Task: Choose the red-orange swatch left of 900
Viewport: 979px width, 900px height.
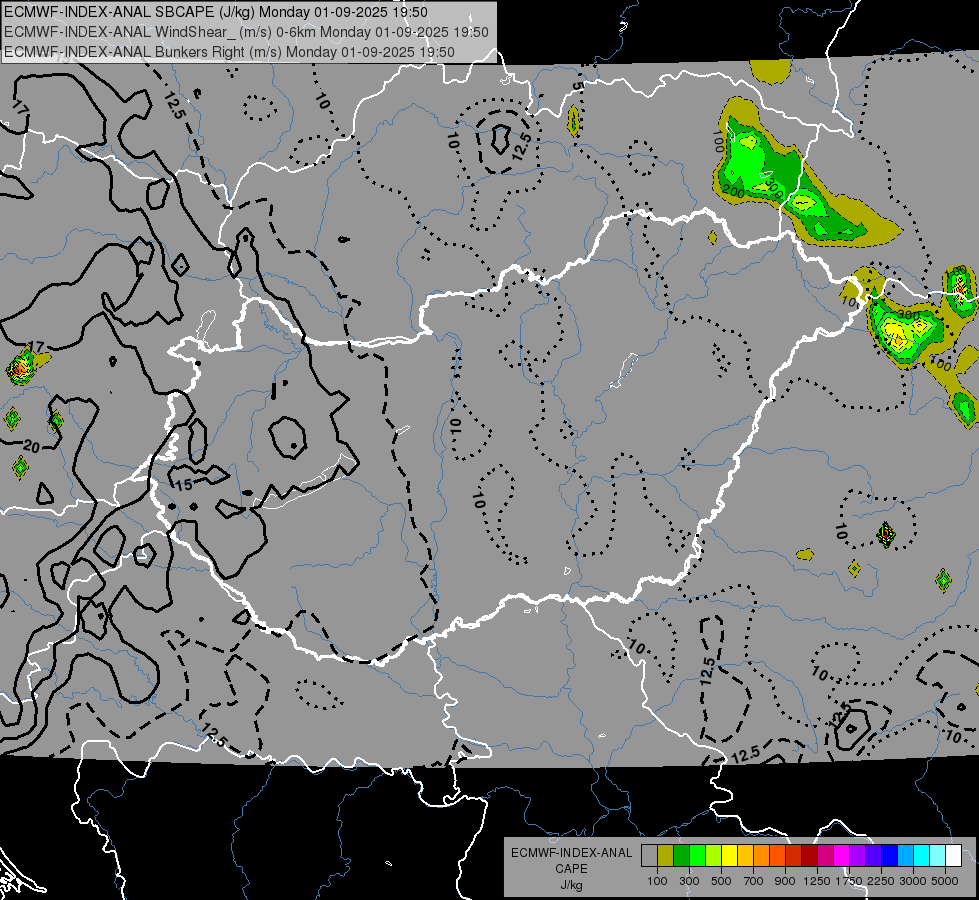Action: tap(777, 855)
